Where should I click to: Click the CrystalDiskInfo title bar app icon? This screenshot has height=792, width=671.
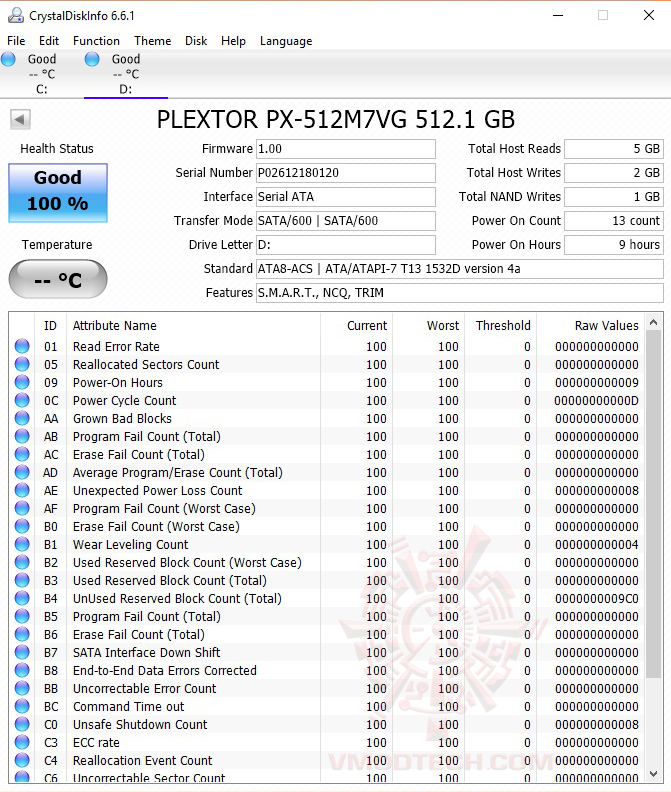tap(15, 15)
